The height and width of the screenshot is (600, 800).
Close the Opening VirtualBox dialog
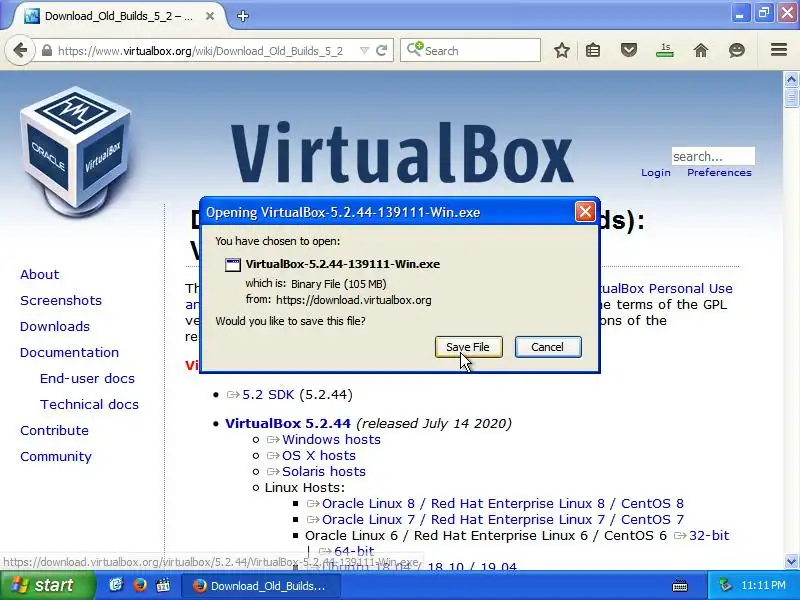pos(585,212)
